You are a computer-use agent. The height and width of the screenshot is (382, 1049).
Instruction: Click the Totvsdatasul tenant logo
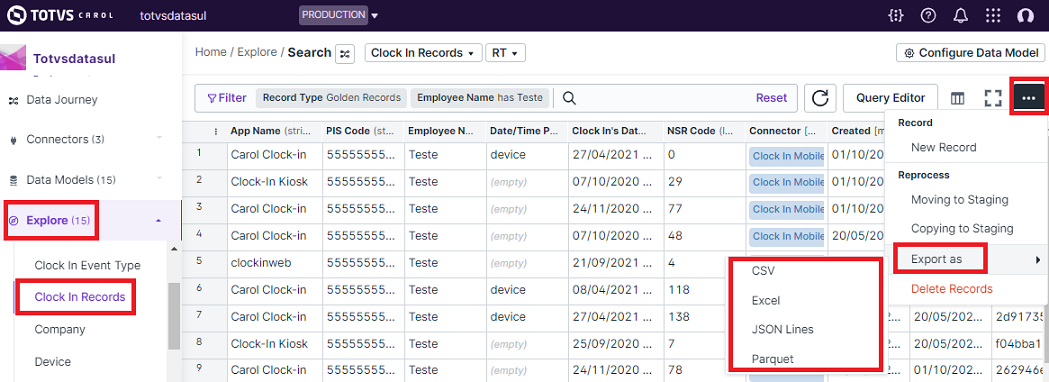(x=13, y=58)
